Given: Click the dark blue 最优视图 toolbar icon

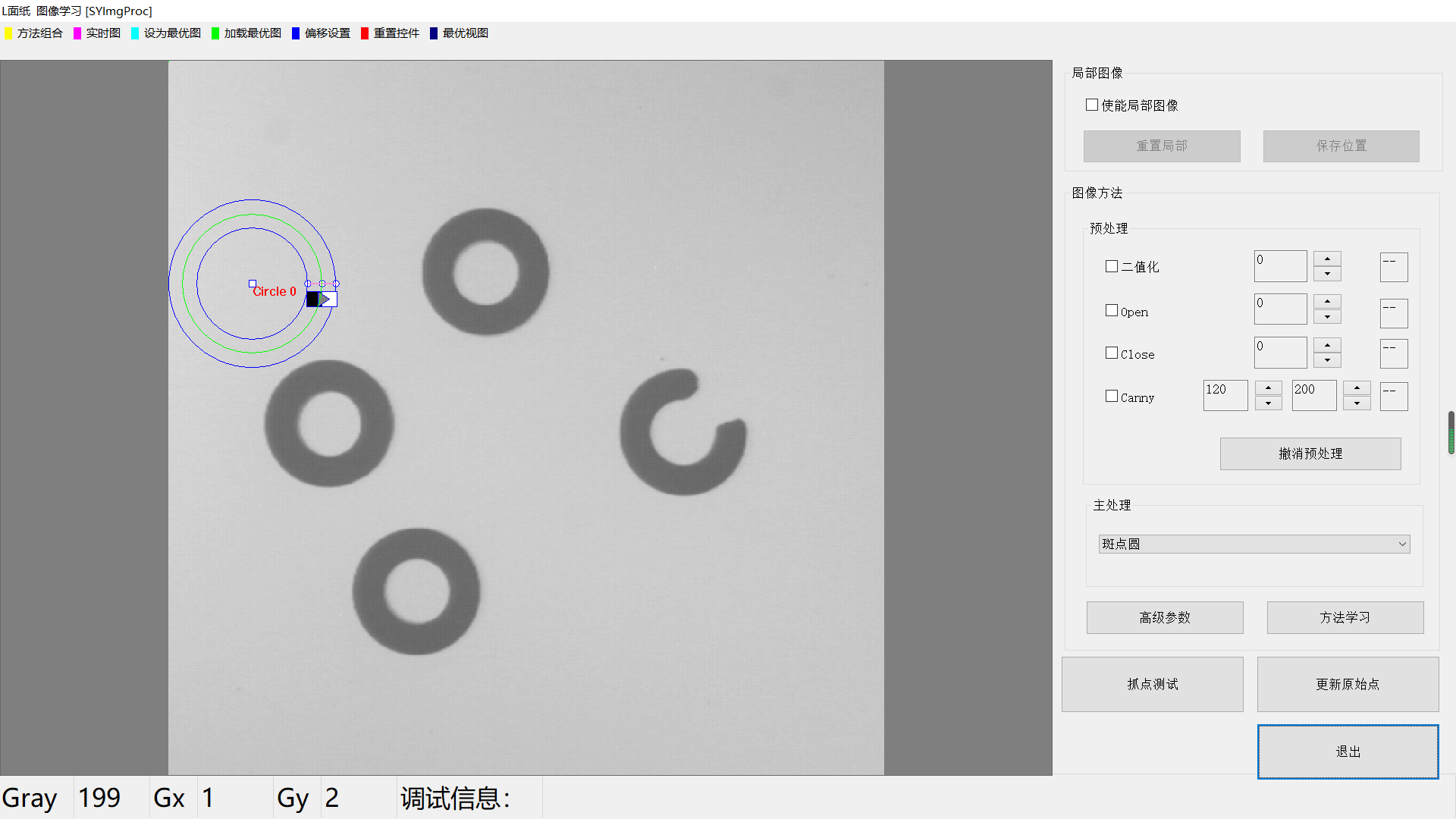Looking at the screenshot, I should [434, 33].
